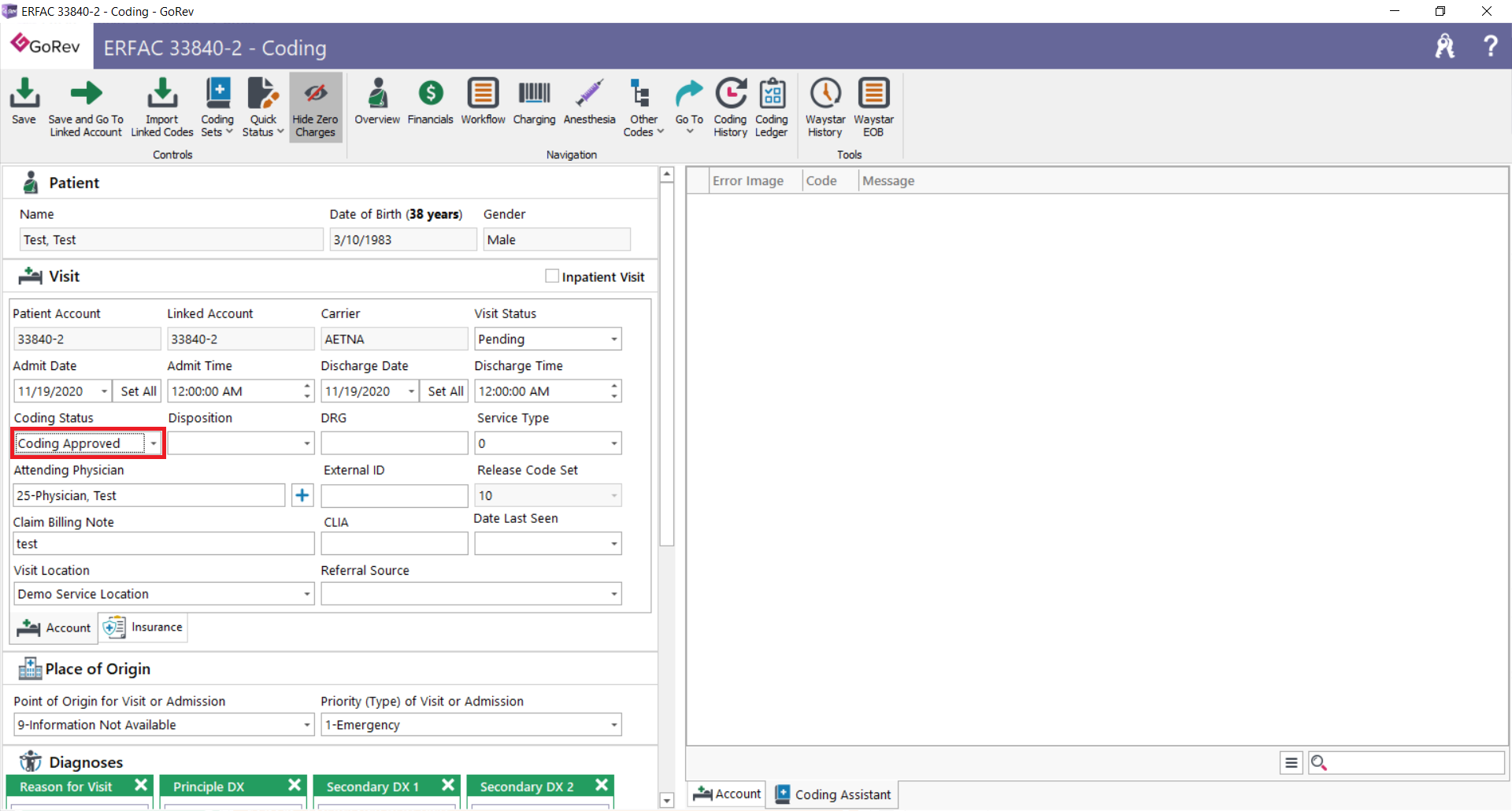
Task: Open Priority of Visit dropdown
Action: point(614,725)
